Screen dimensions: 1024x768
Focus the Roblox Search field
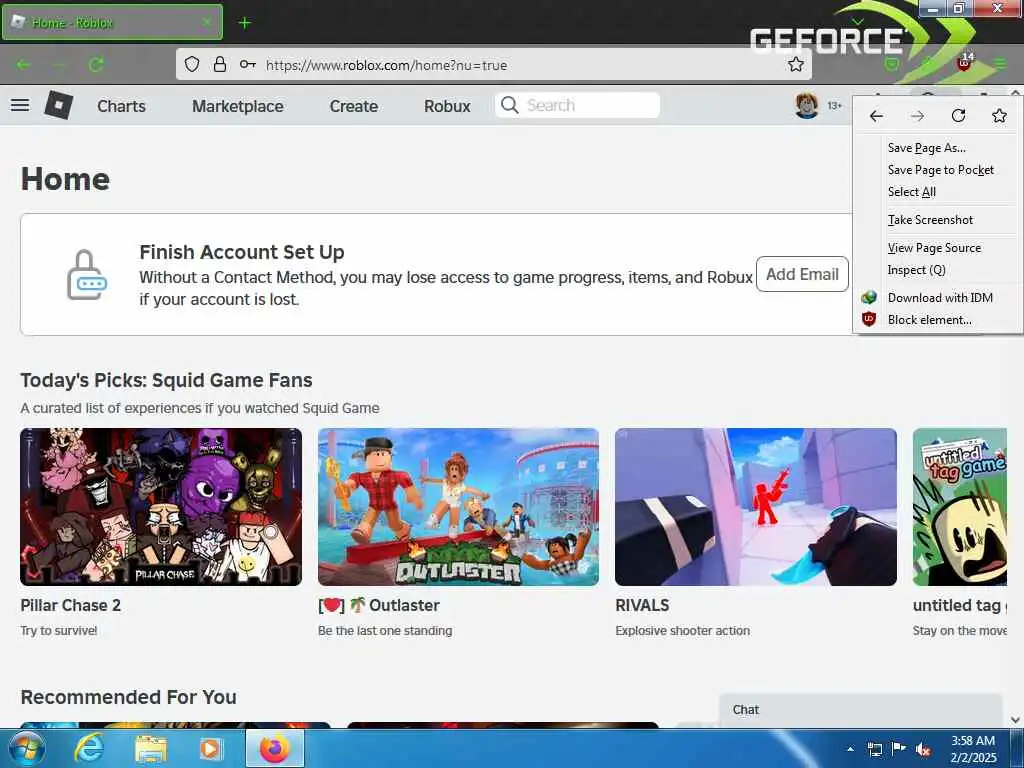tap(578, 105)
